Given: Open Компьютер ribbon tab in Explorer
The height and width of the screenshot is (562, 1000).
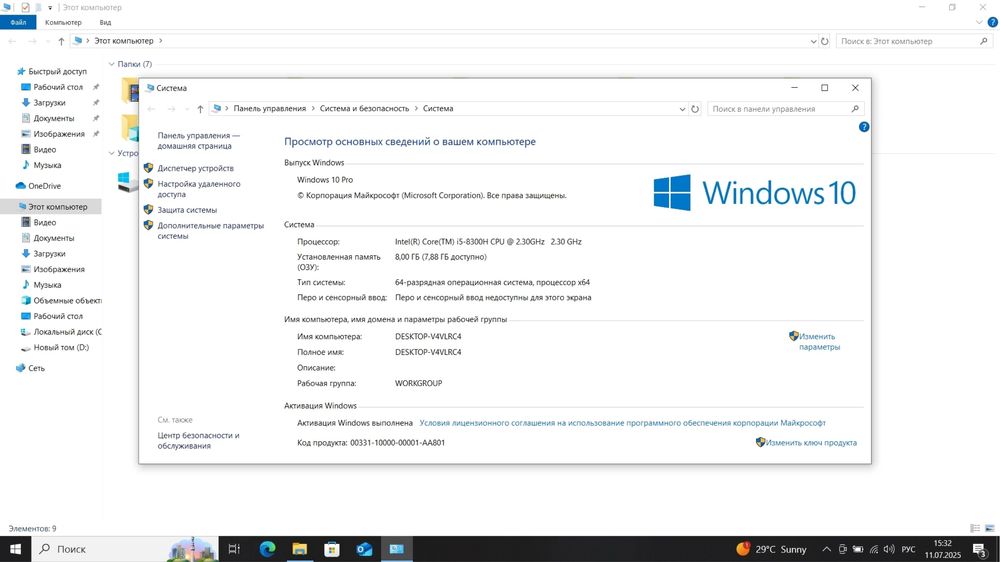Looking at the screenshot, I should click(x=63, y=22).
